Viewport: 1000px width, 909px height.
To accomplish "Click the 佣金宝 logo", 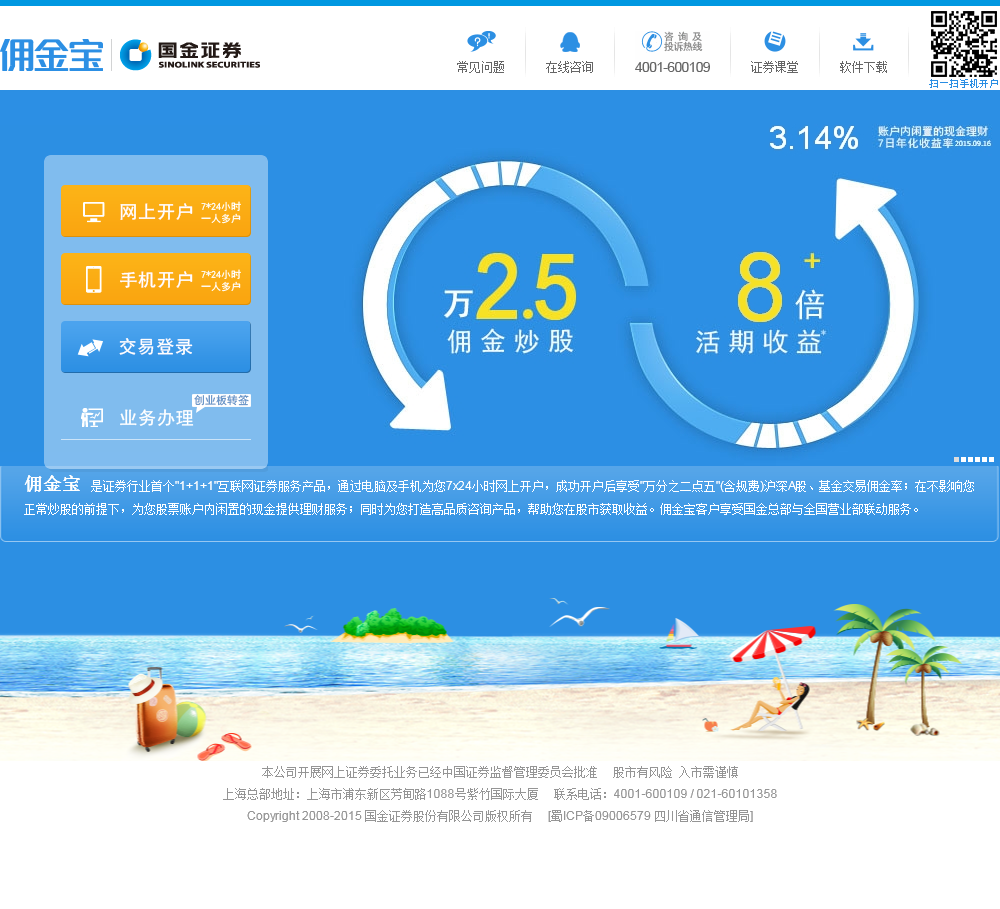I will tap(52, 55).
